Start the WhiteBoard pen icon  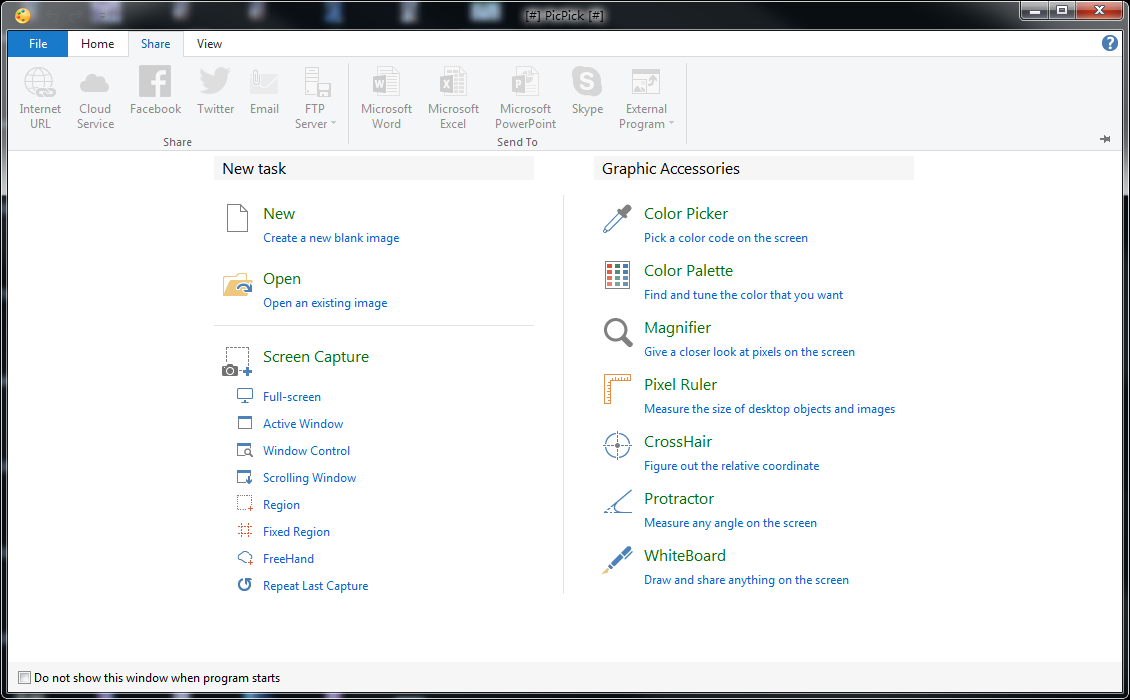click(617, 560)
